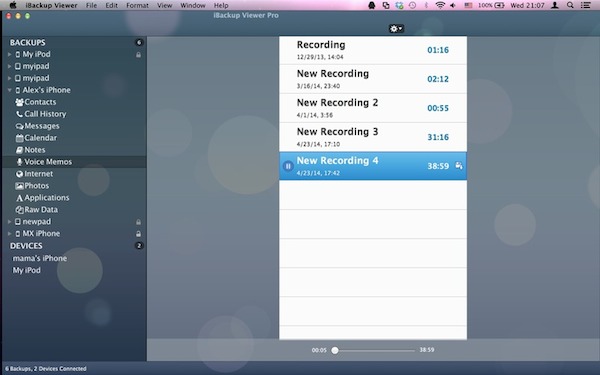Click the playback position slider knob

point(335,350)
